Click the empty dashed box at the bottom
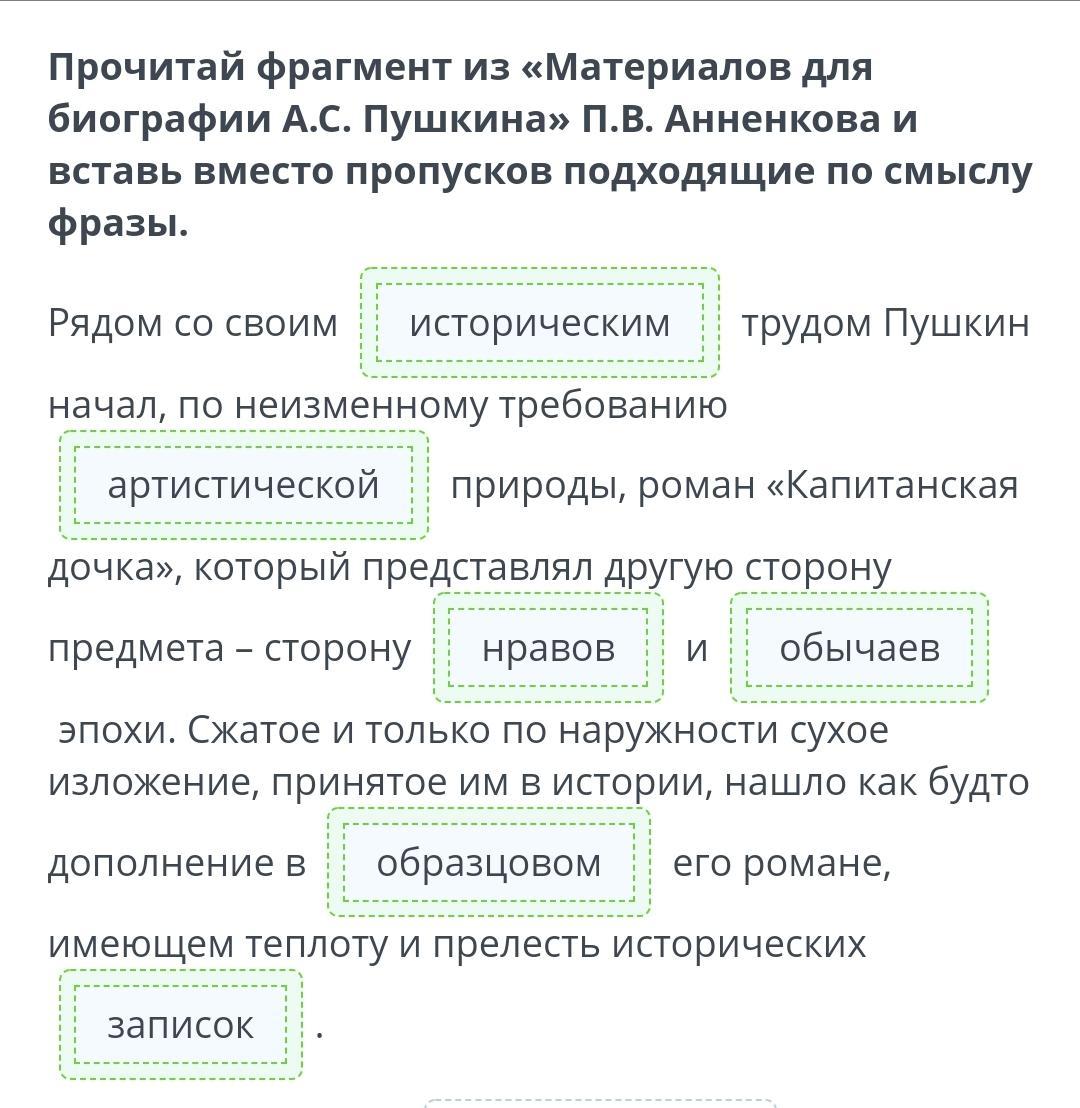Screen dimensions: 1080x1108 (x=601, y=1103)
